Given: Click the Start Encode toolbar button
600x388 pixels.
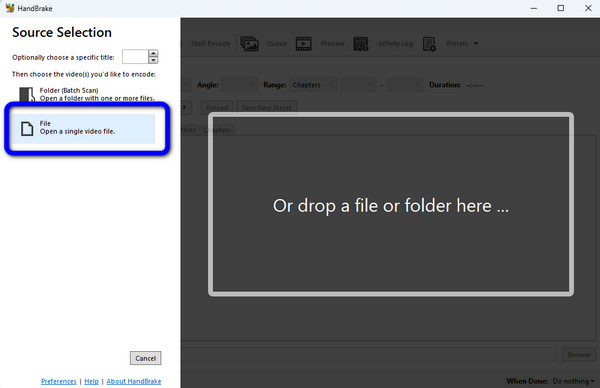Looking at the screenshot, I should [210, 44].
